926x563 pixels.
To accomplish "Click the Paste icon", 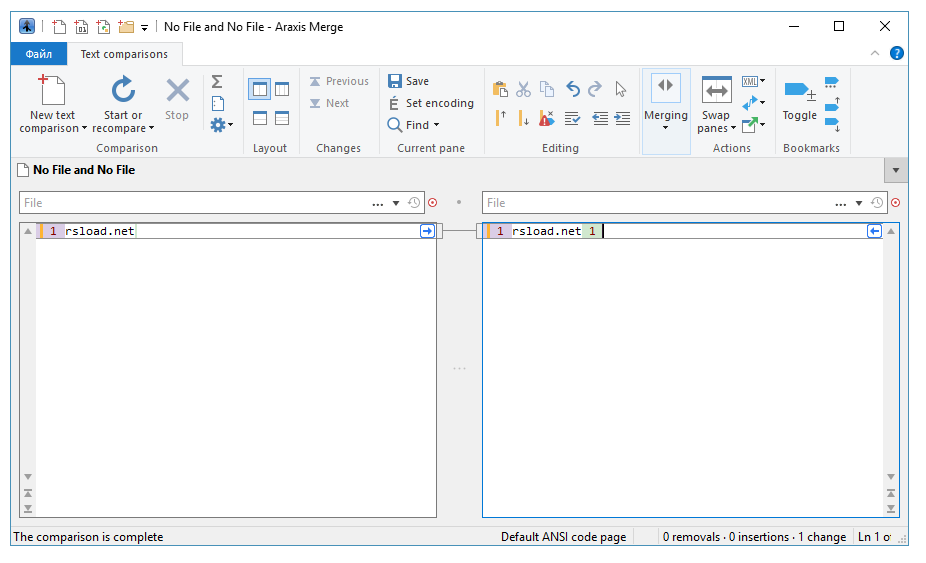I will [500, 89].
